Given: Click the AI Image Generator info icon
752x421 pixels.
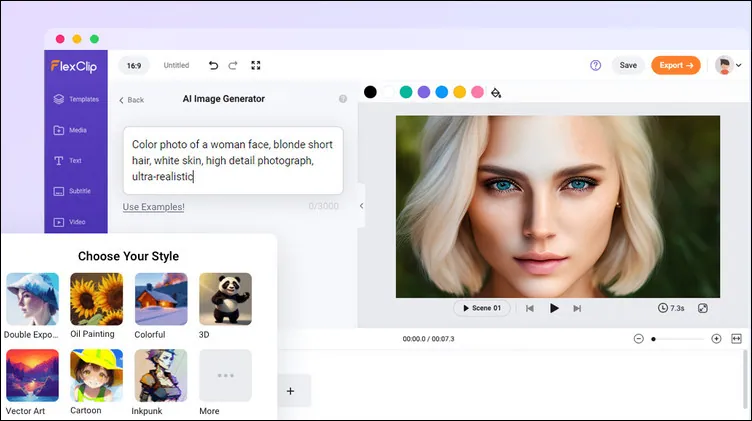Looking at the screenshot, I should tap(343, 99).
